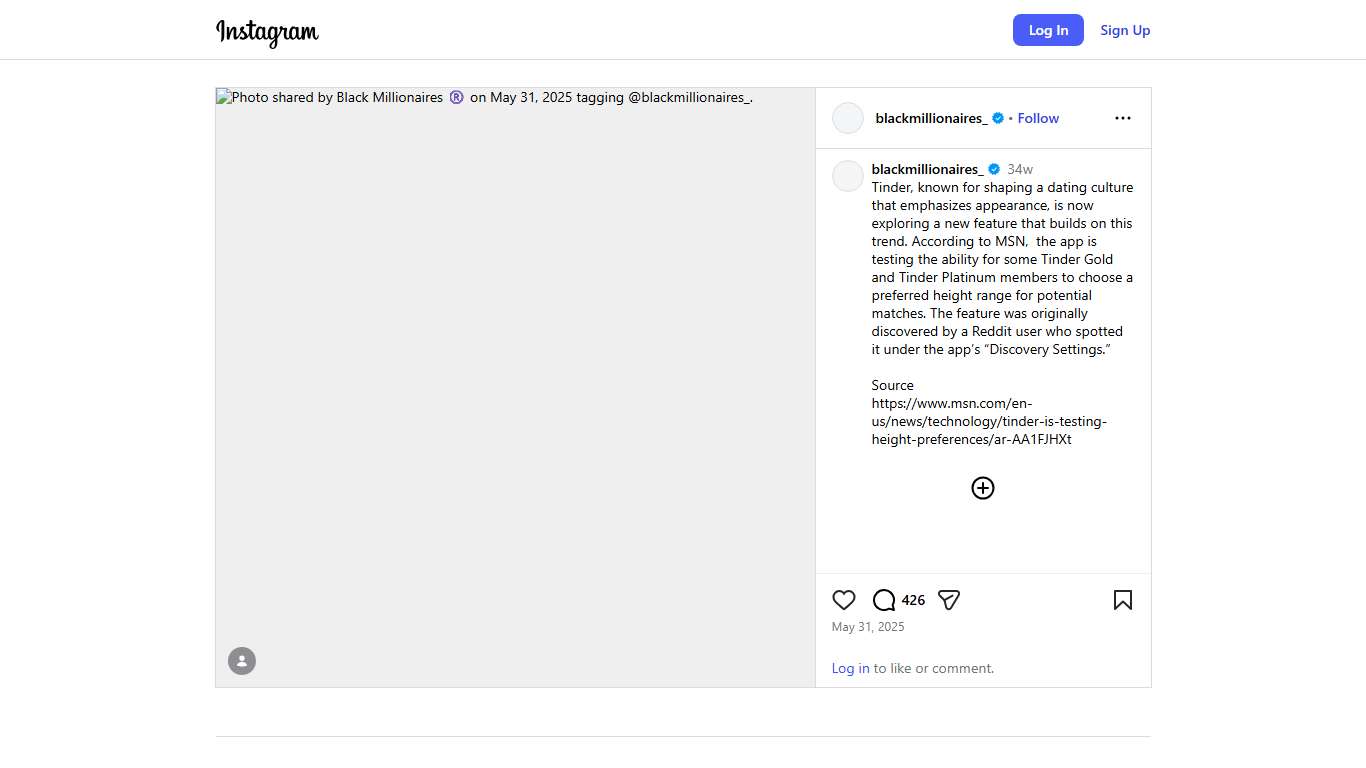The height and width of the screenshot is (768, 1366).
Task: Click the comment bubble icon
Action: click(x=884, y=600)
